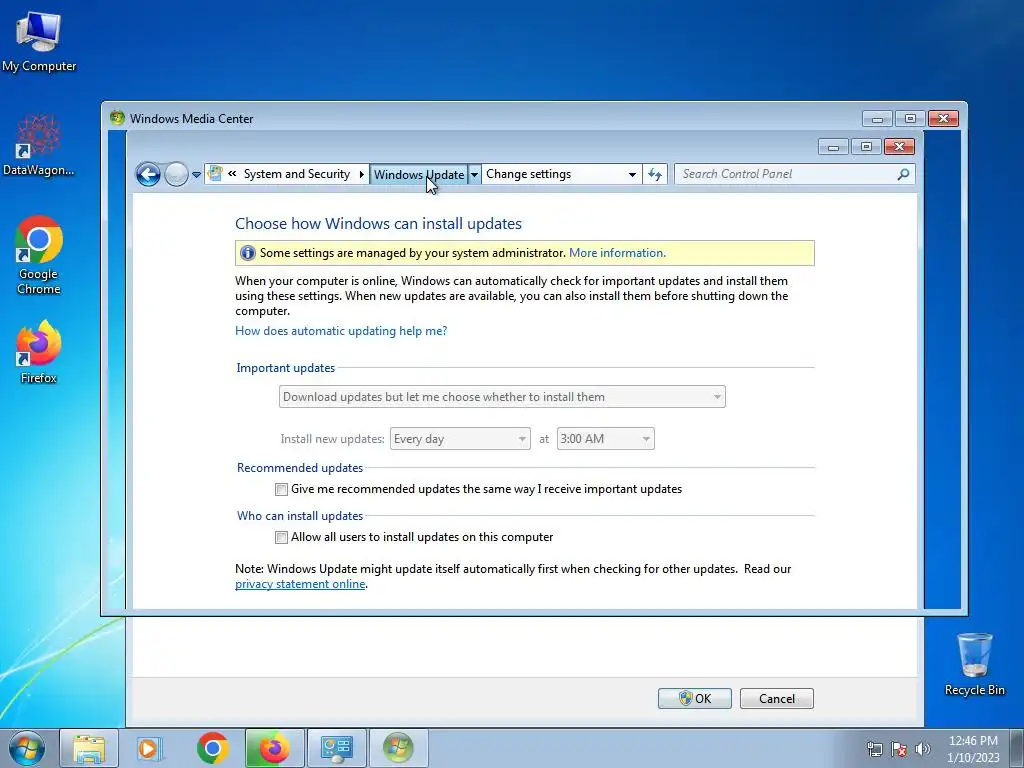Click the Forward navigation arrow

176,174
